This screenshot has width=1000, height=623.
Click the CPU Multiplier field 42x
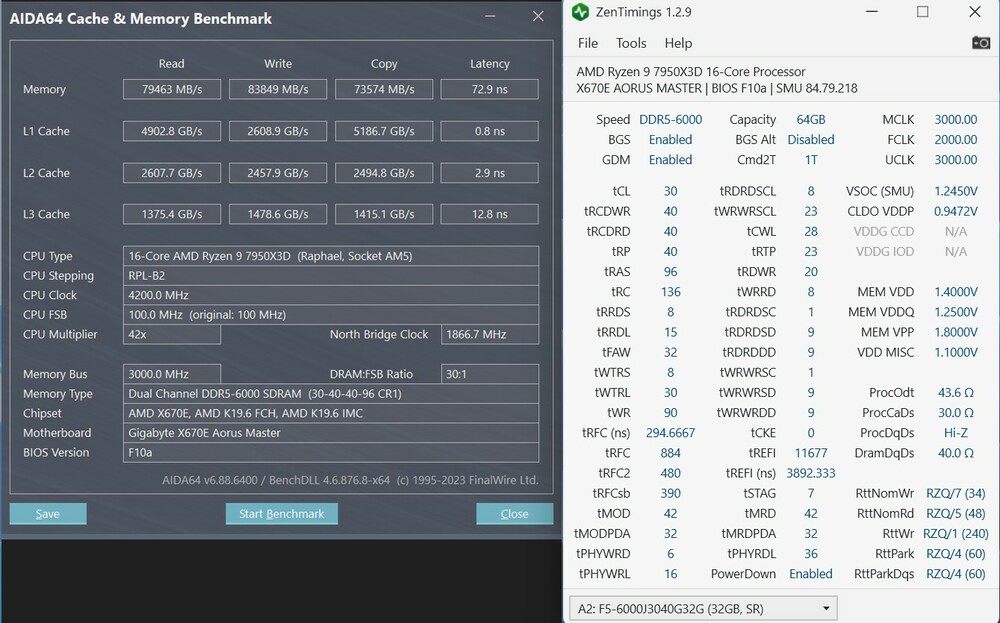coord(172,334)
